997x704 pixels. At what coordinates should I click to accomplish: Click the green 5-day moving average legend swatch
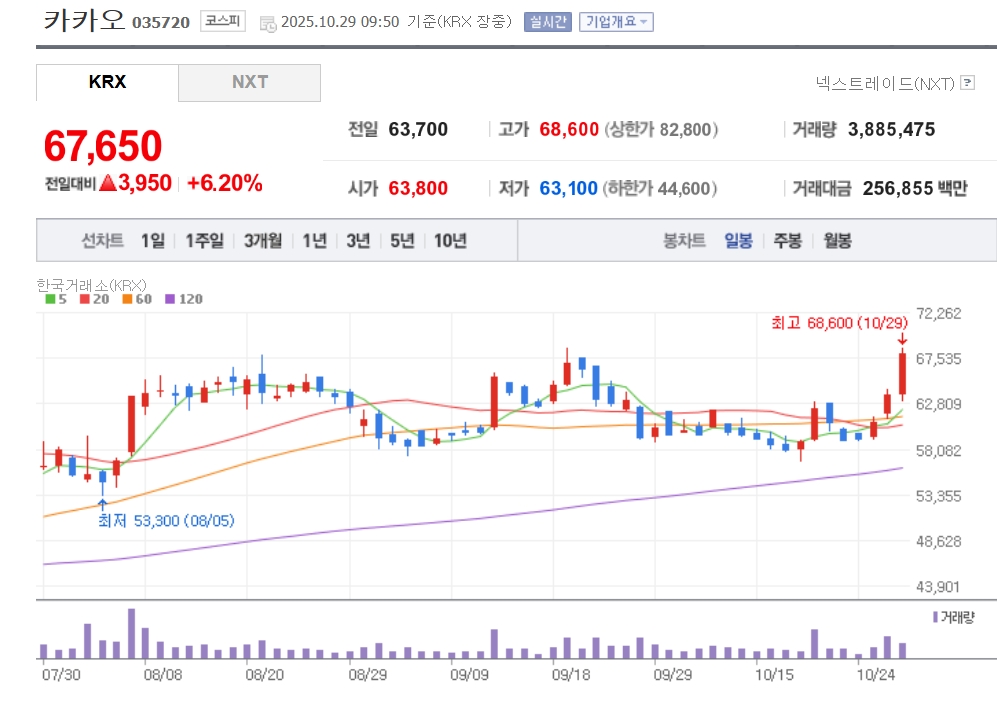[50, 299]
